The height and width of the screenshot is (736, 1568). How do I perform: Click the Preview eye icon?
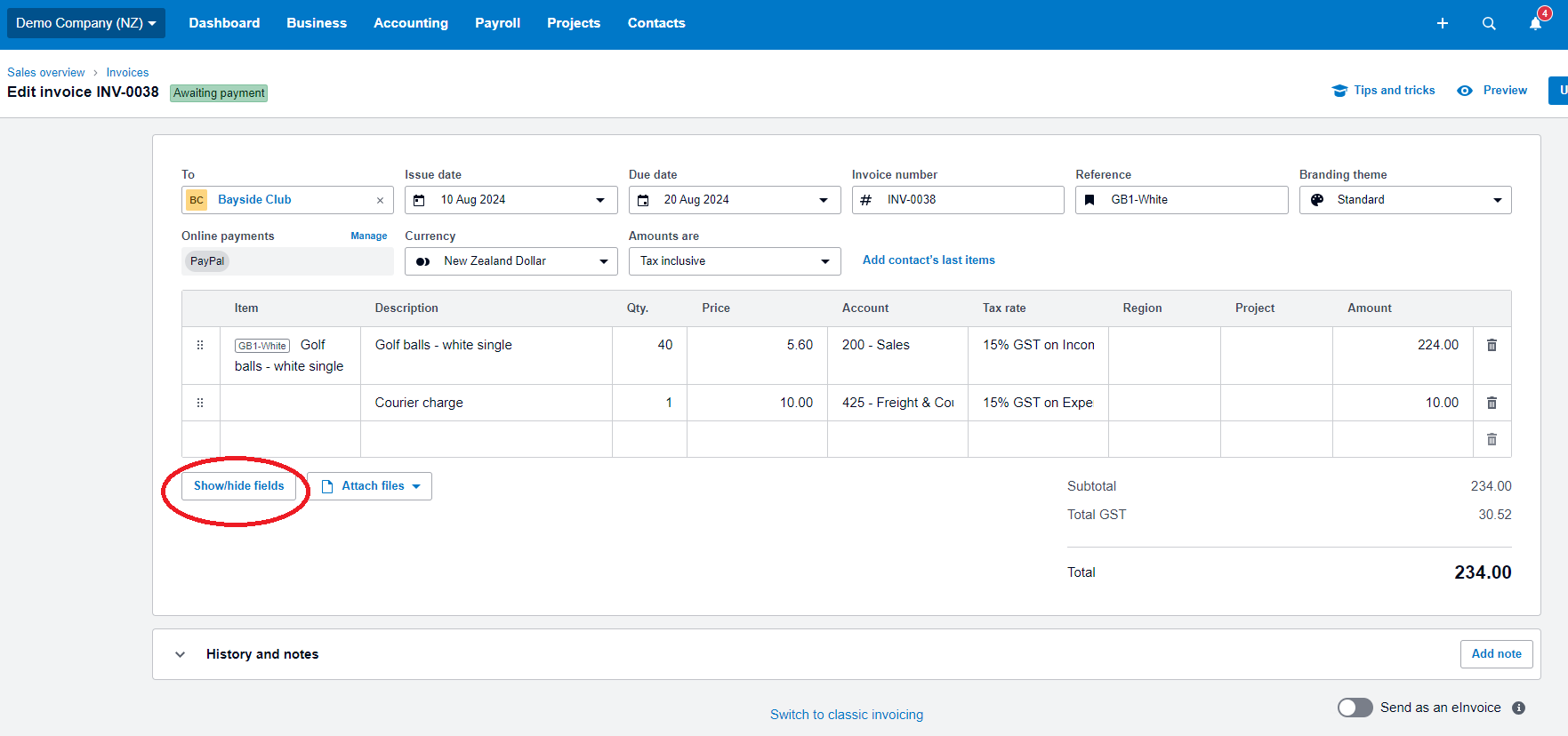pyautogui.click(x=1465, y=91)
